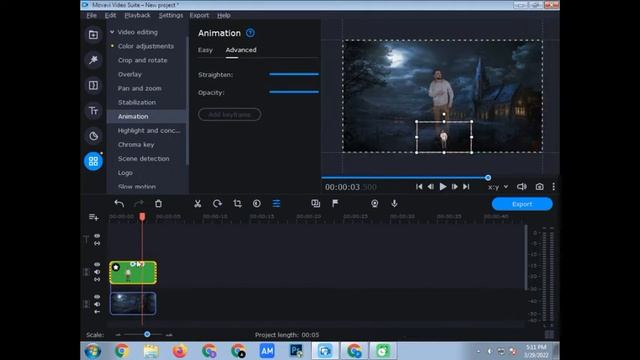The width and height of the screenshot is (640, 360).
Task: Play the preview video
Action: [443, 187]
